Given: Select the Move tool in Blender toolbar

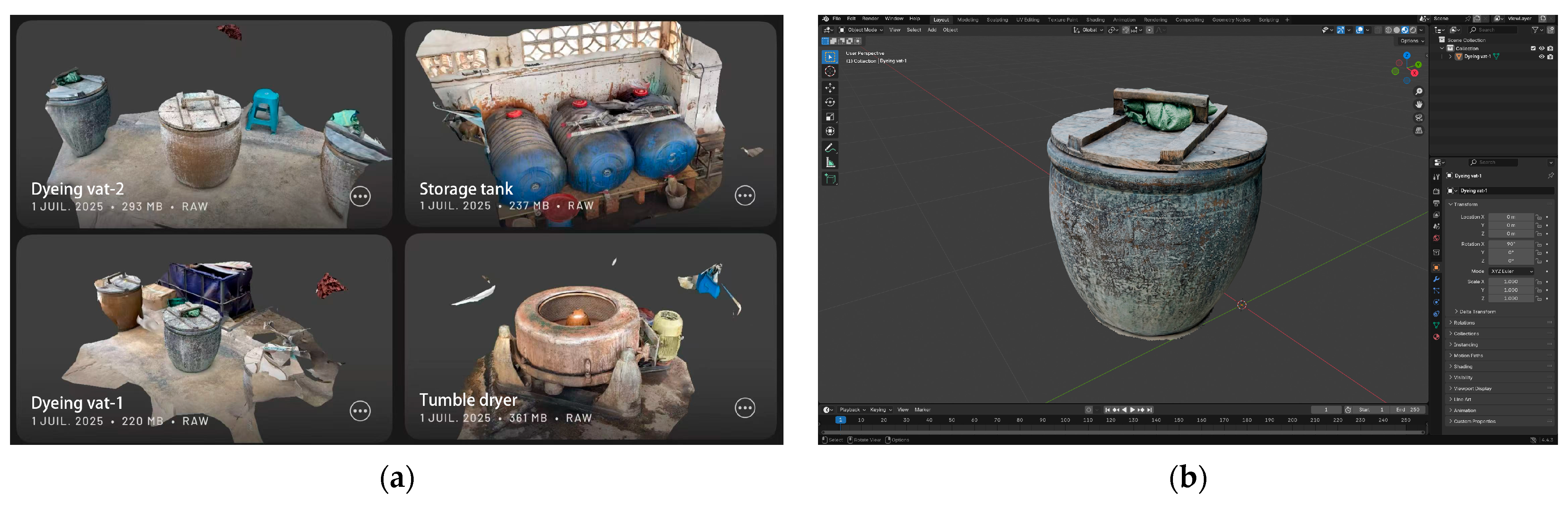Looking at the screenshot, I should click(830, 88).
